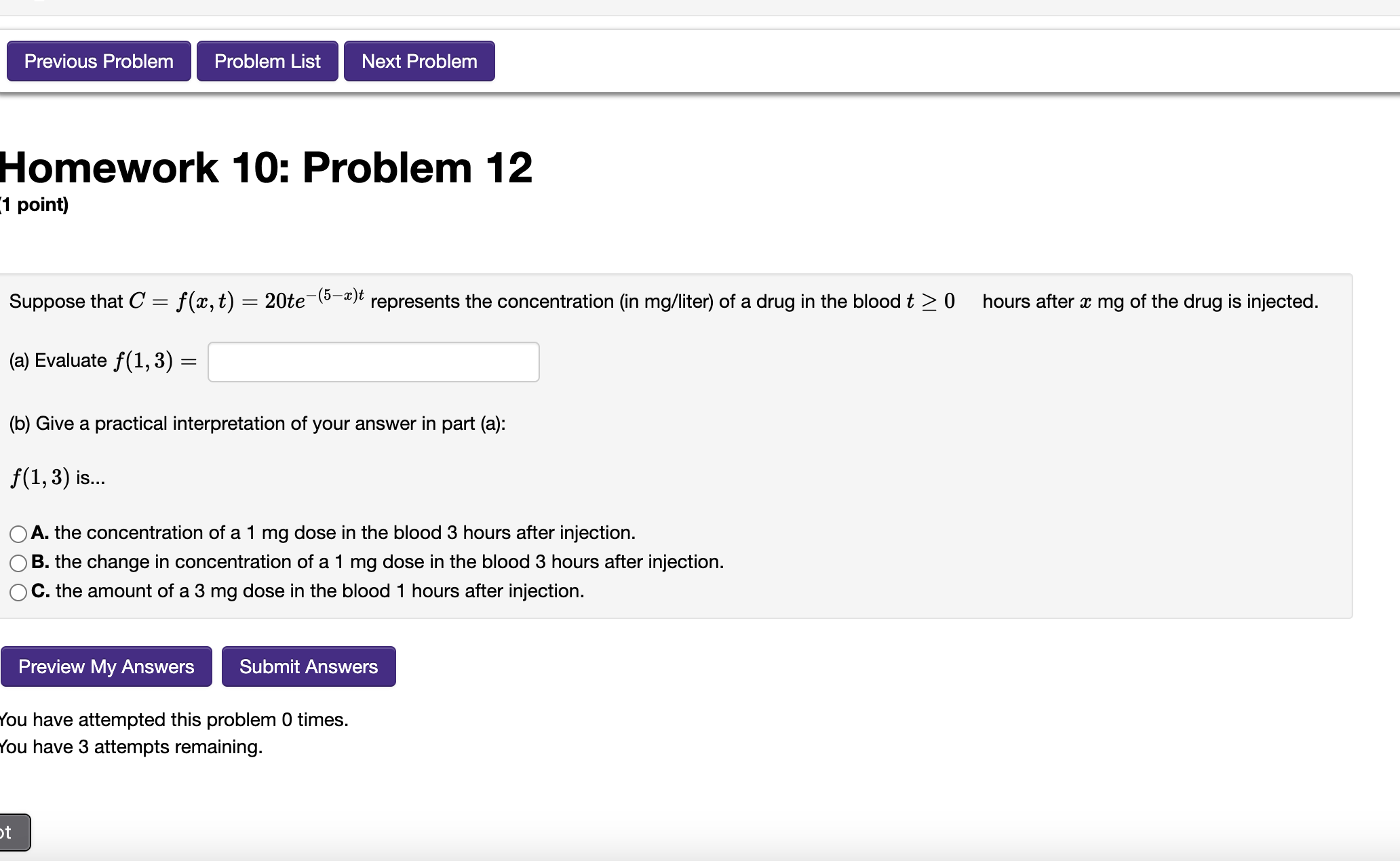Choose the 'concentration of a 1 mg dose' option

tap(332, 533)
